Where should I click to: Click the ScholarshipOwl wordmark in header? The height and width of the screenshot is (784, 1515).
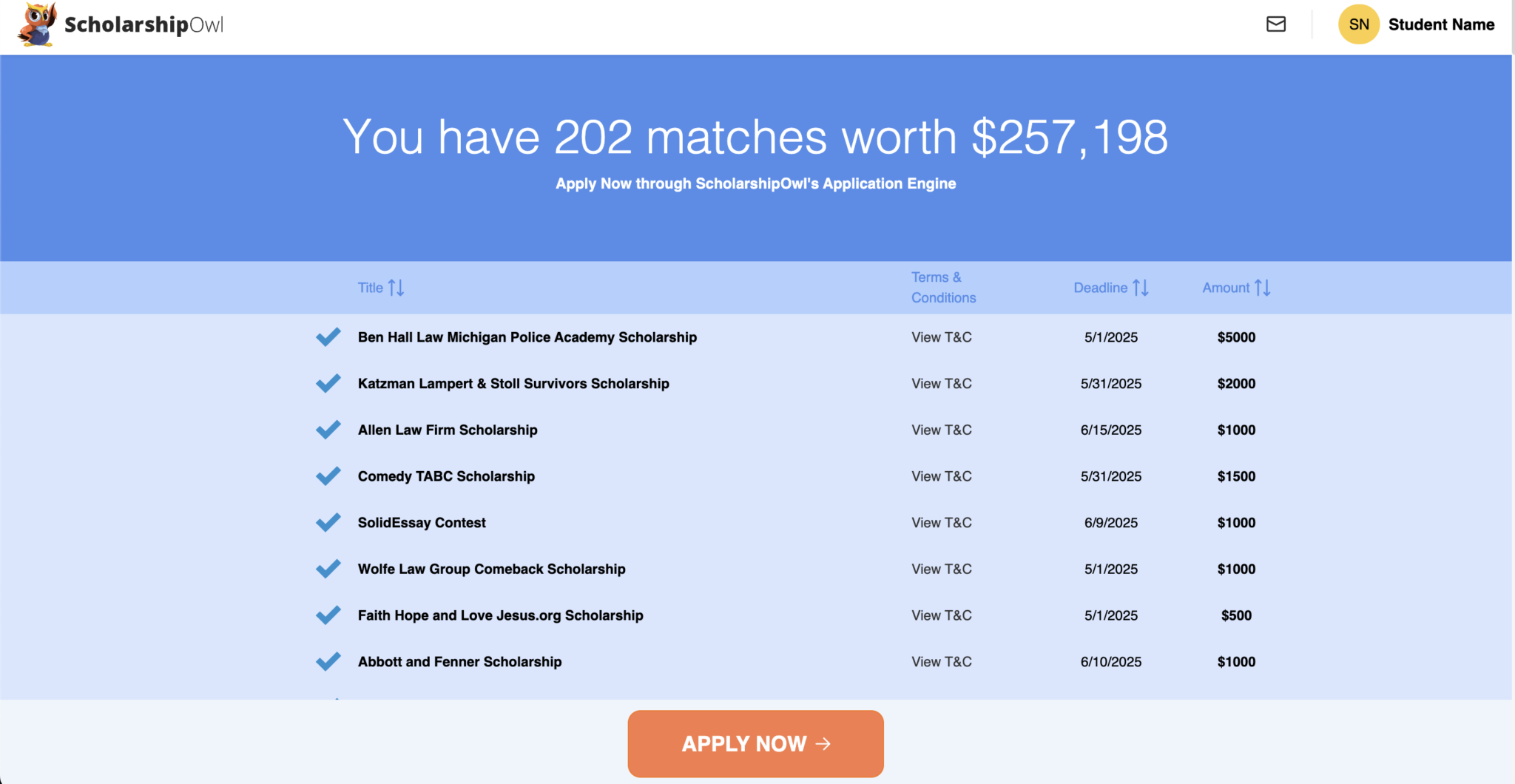(x=143, y=24)
